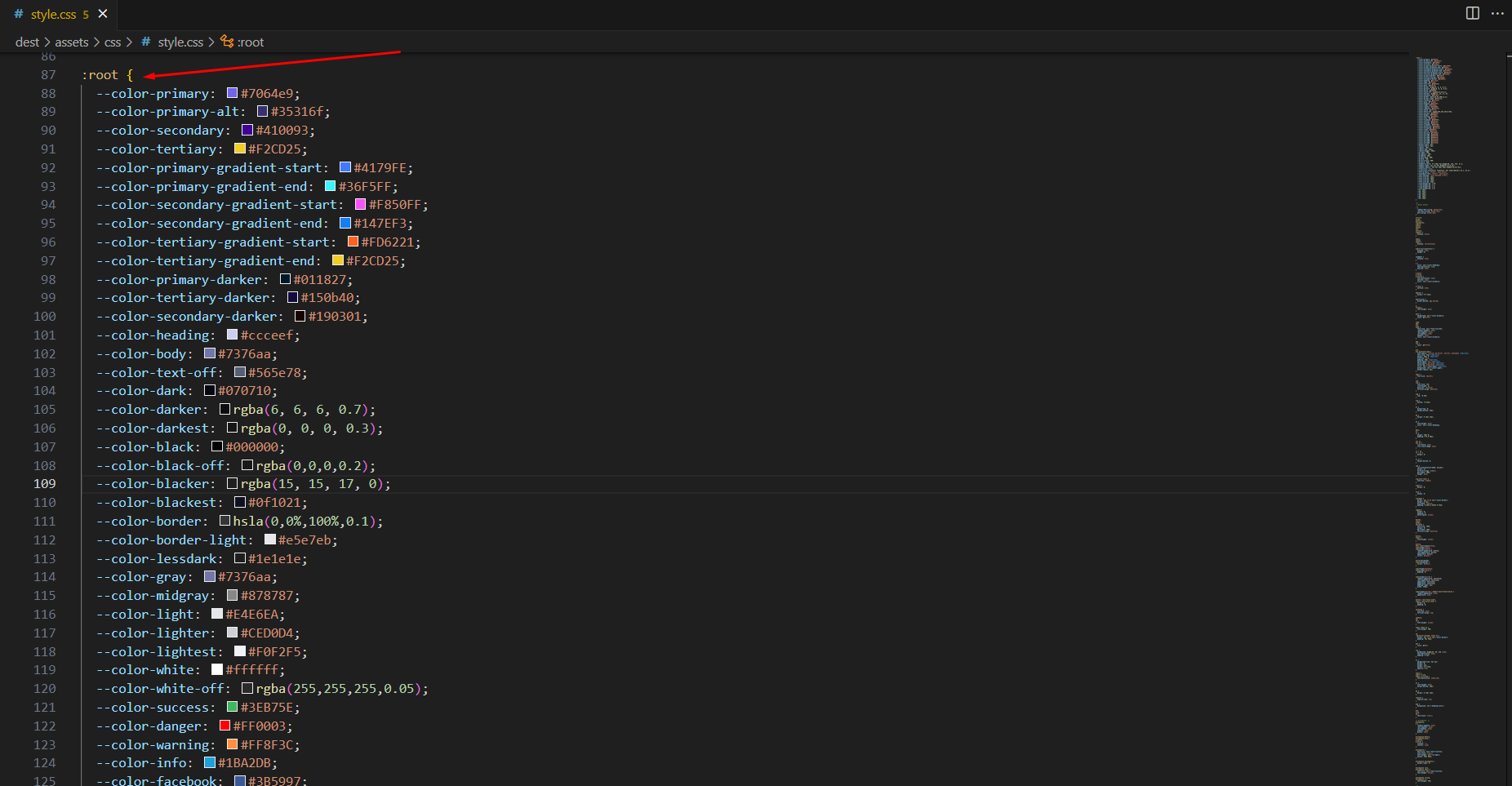Click line number 87 in the gutter
The height and width of the screenshot is (786, 1512).
click(x=48, y=74)
